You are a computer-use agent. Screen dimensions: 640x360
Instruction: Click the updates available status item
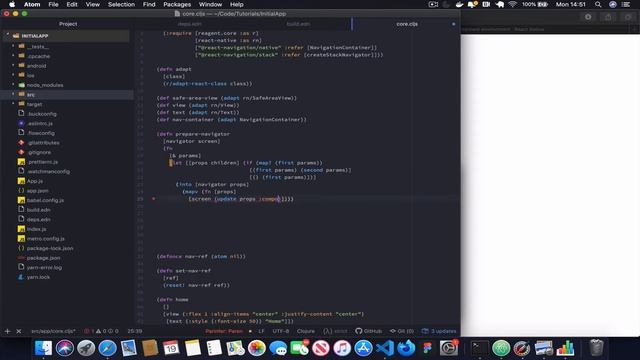coord(439,331)
